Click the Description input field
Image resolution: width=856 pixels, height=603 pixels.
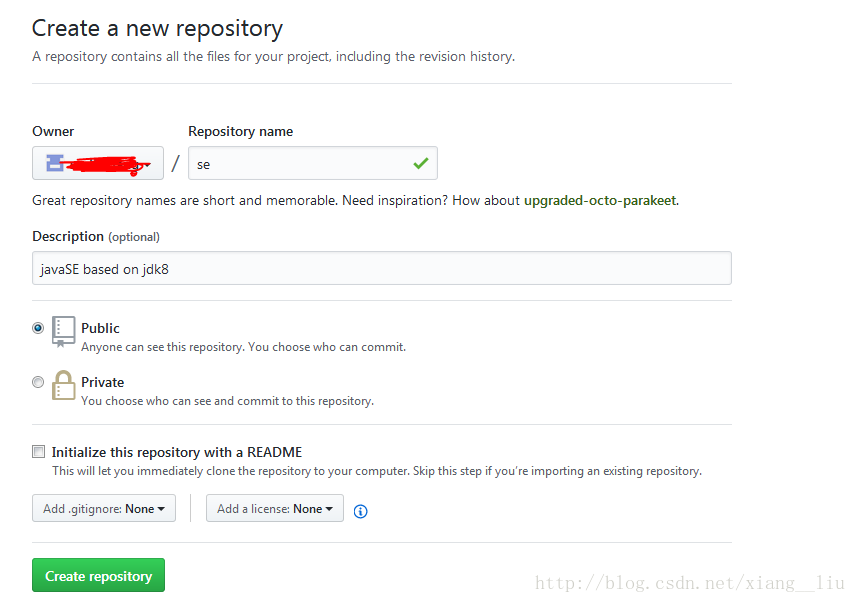[x=382, y=268]
